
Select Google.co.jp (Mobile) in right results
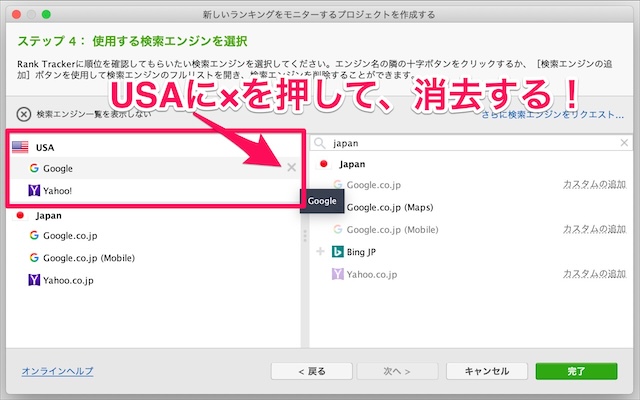click(392, 230)
